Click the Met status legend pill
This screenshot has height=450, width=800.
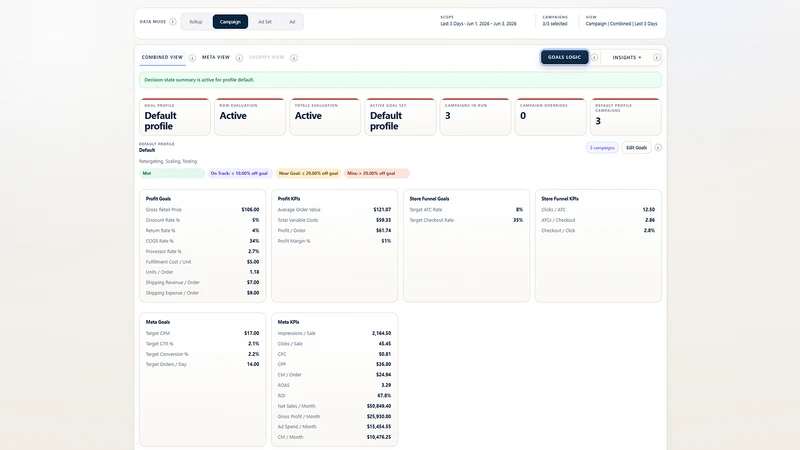tap(172, 173)
